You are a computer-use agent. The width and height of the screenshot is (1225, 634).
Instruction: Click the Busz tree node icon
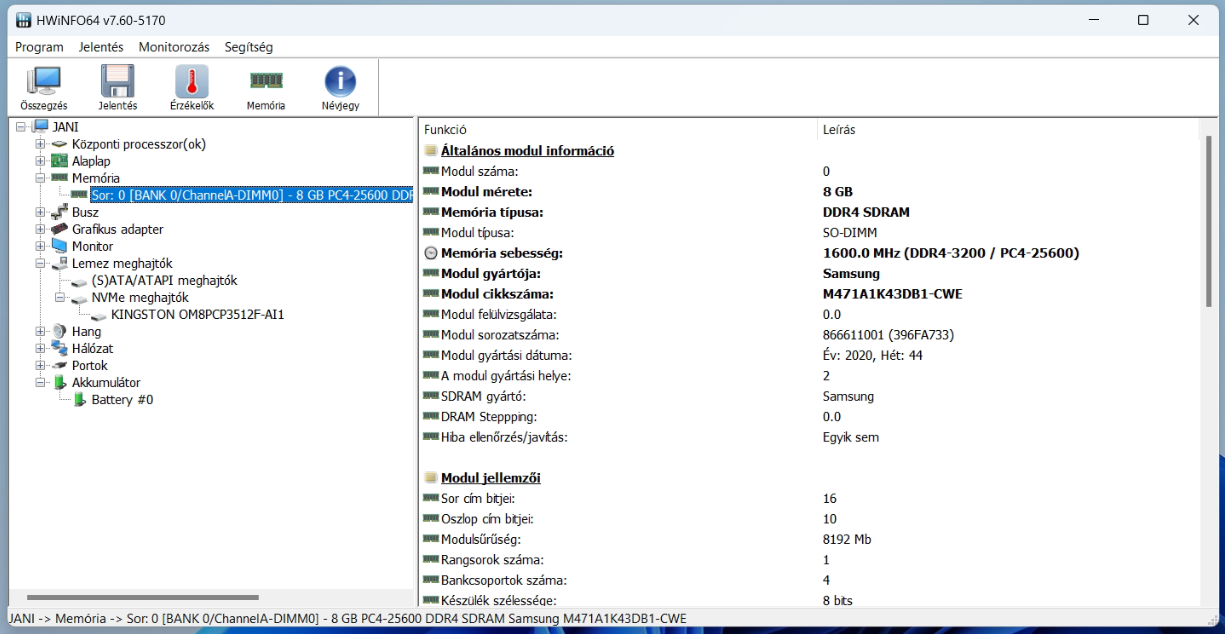pyautogui.click(x=59, y=212)
